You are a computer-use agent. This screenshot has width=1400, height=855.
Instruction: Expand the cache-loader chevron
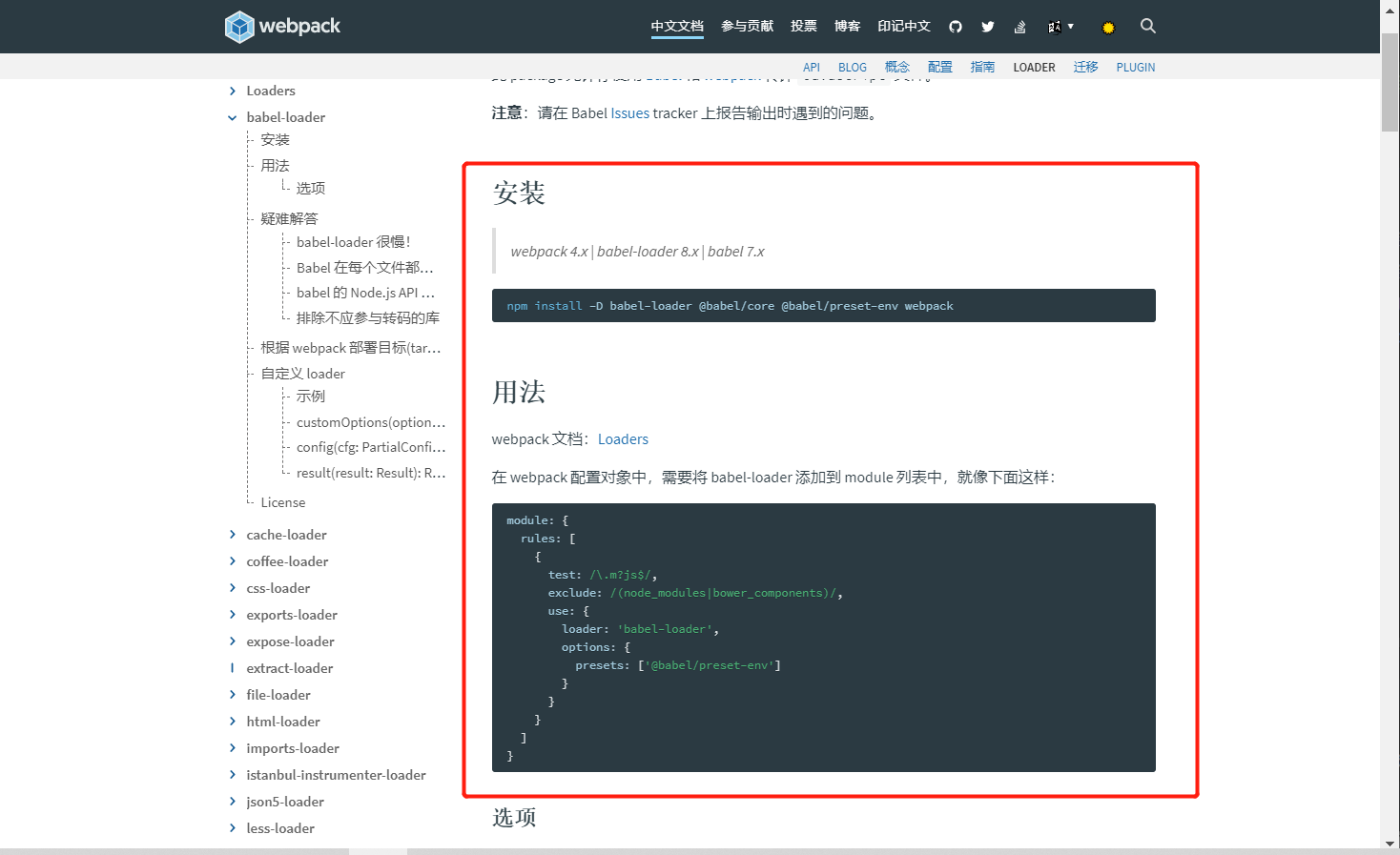click(x=232, y=535)
